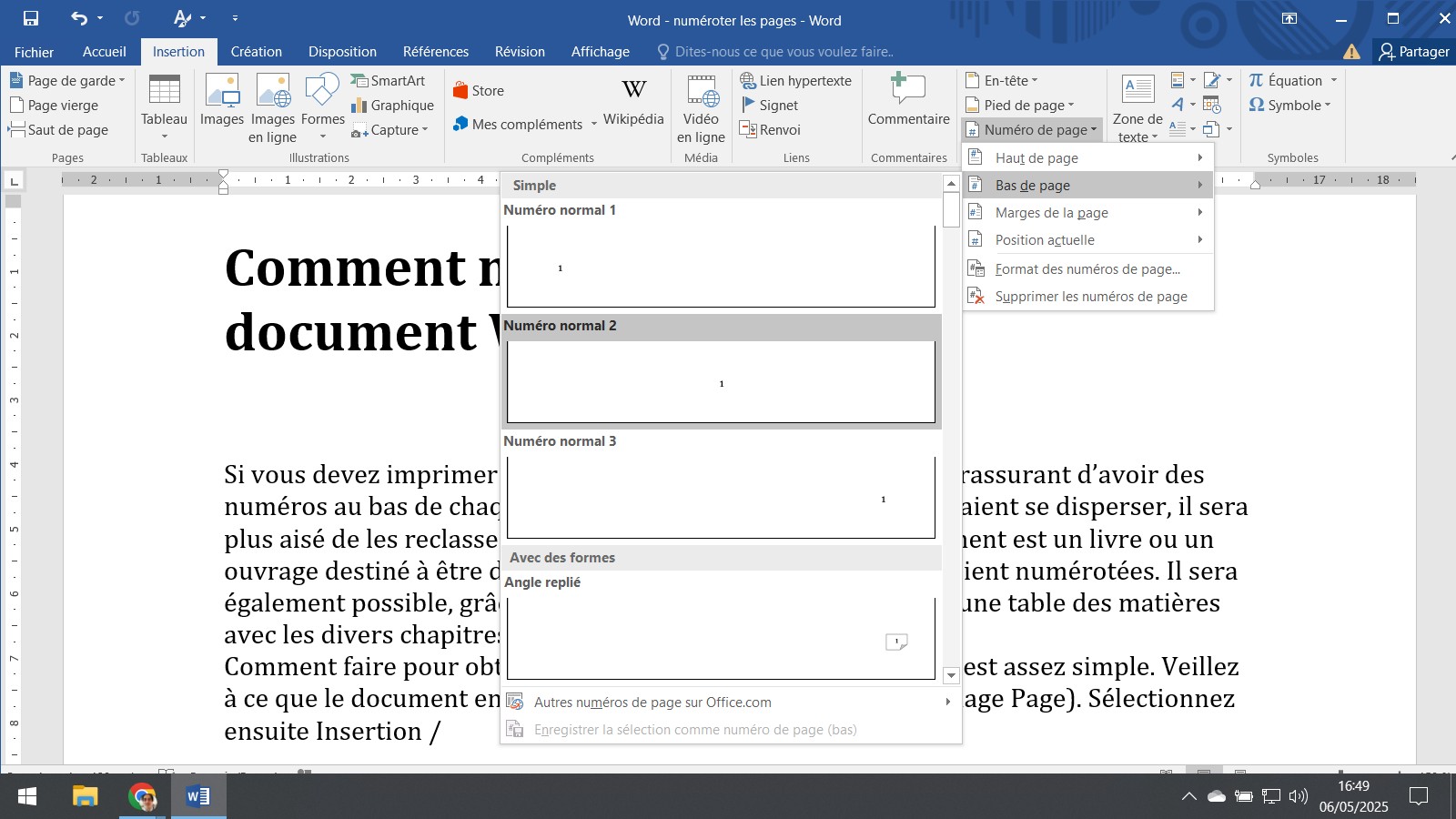Viewport: 1456px width, 819px height.
Task: Open Chrome from the taskbar
Action: (x=142, y=797)
